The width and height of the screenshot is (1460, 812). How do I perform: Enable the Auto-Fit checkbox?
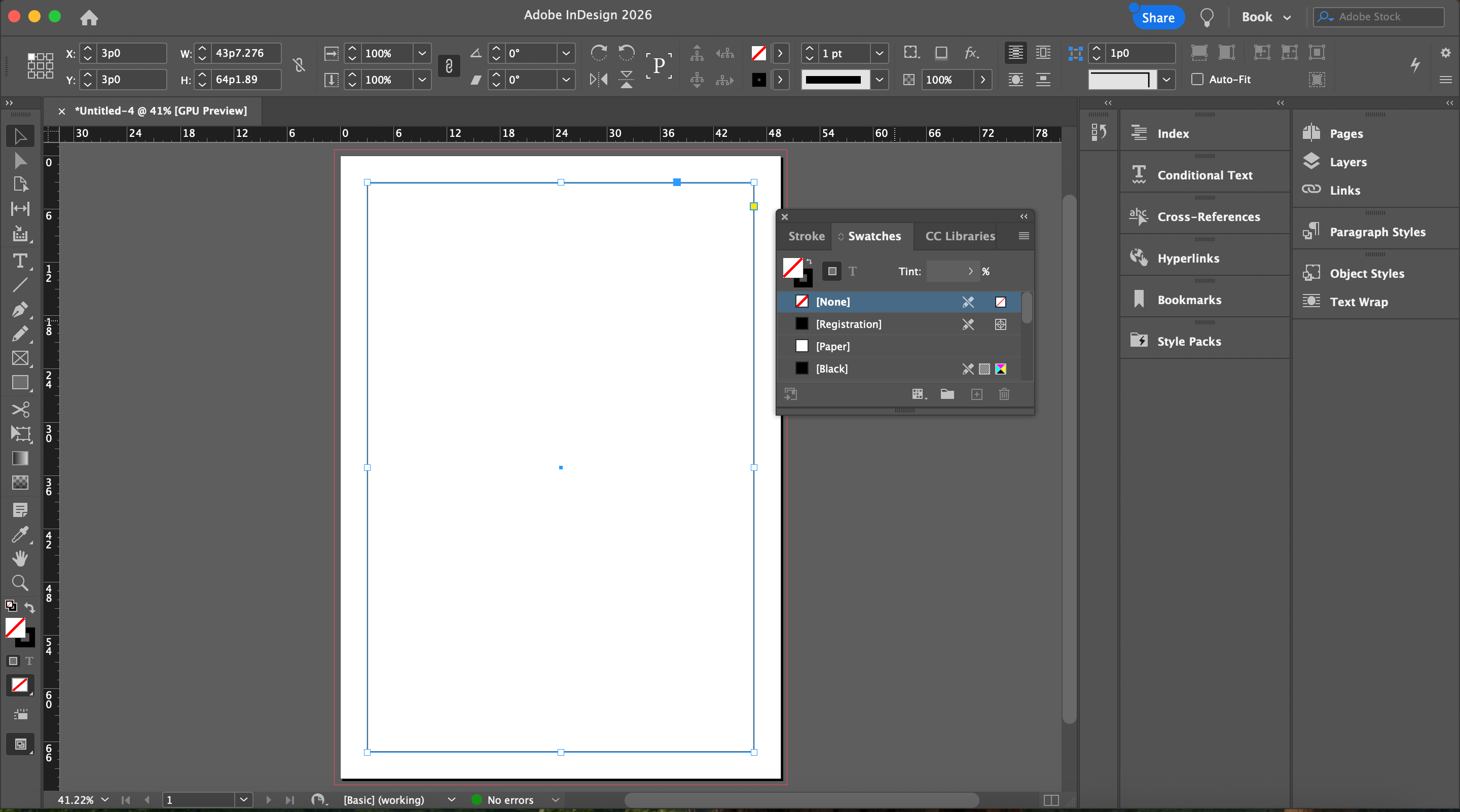point(1197,80)
